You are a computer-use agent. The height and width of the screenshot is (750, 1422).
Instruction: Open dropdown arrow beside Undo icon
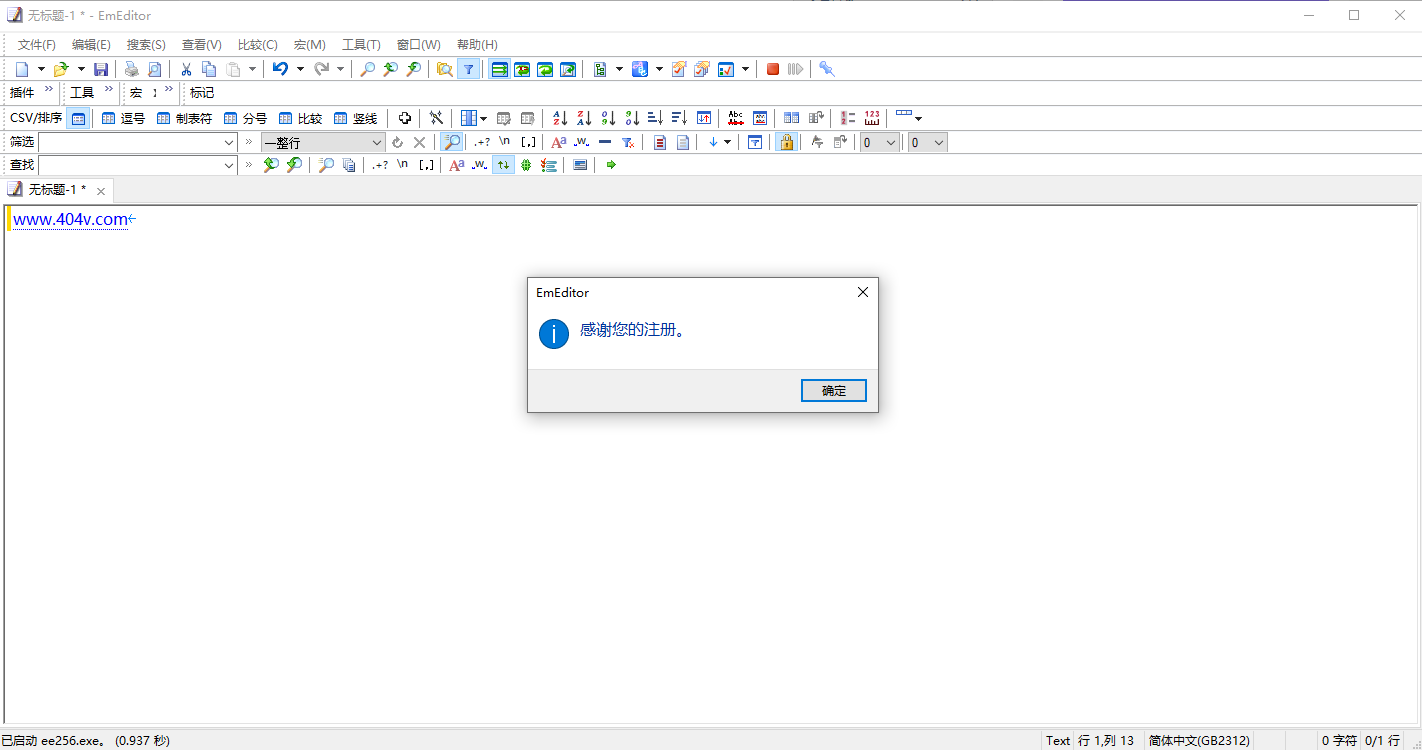coord(300,69)
